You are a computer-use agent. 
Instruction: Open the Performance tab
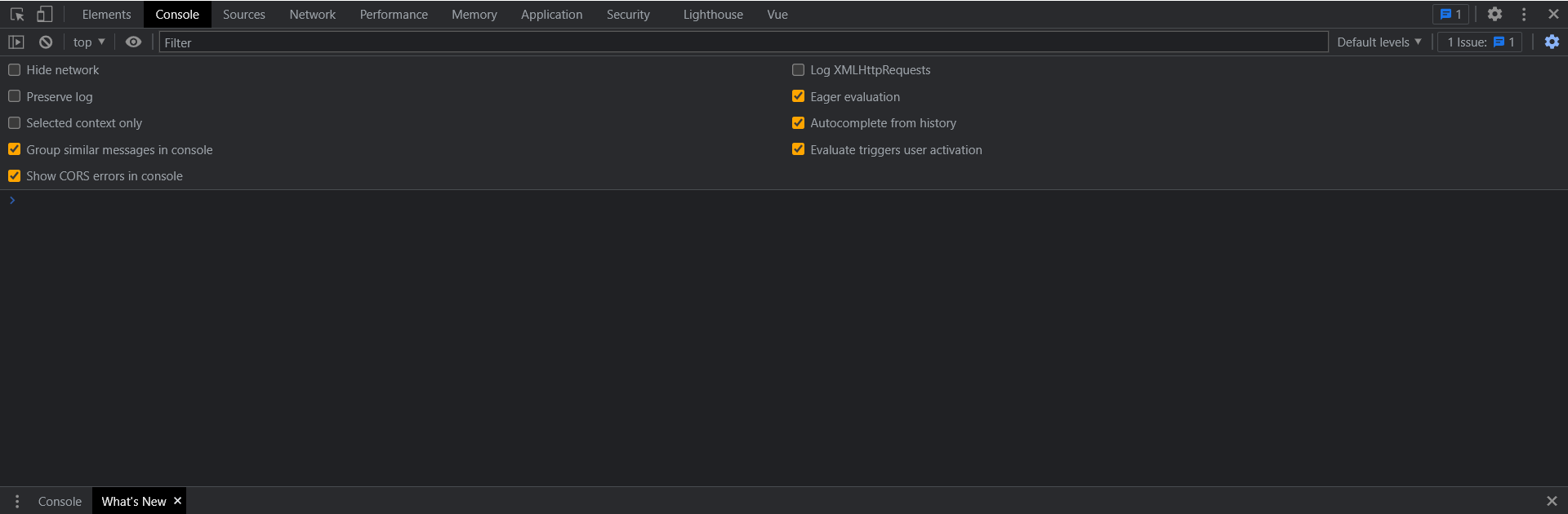click(x=394, y=15)
